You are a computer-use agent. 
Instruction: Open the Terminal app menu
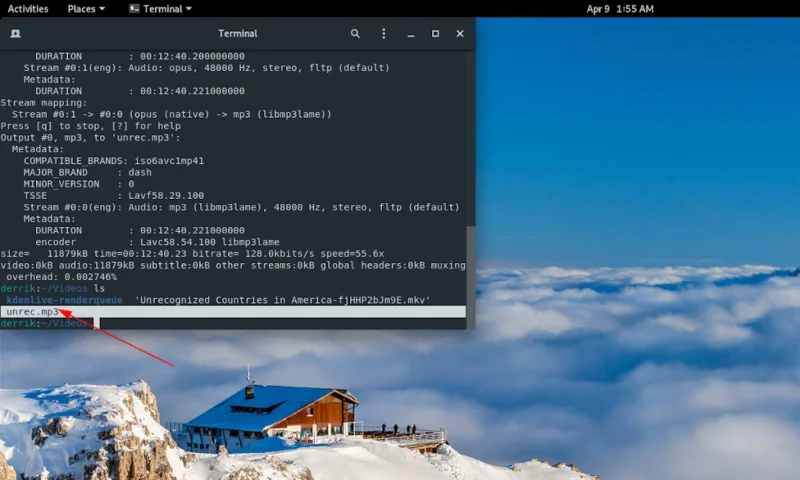(x=160, y=9)
